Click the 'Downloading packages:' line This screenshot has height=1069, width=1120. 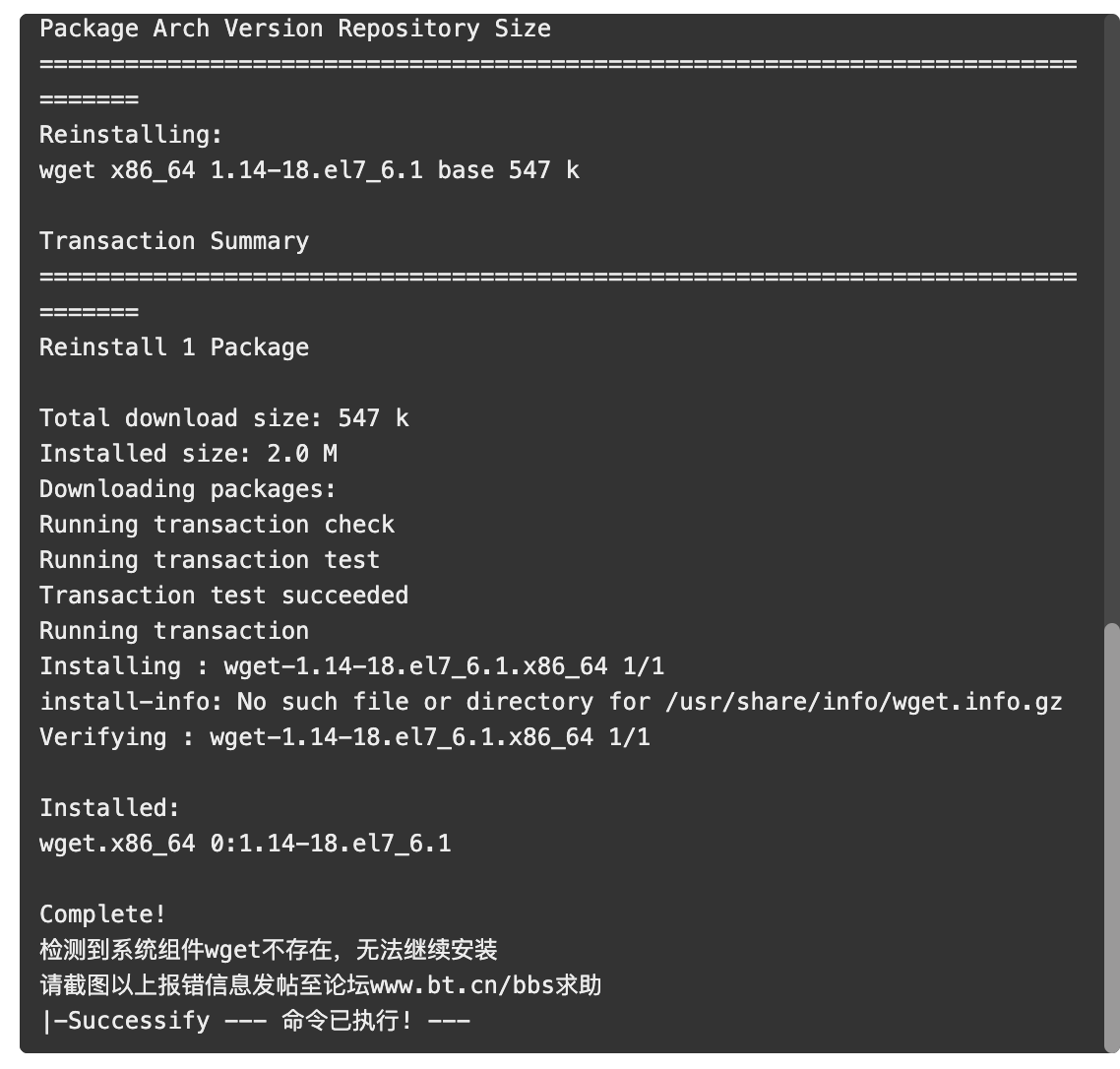pos(188,489)
